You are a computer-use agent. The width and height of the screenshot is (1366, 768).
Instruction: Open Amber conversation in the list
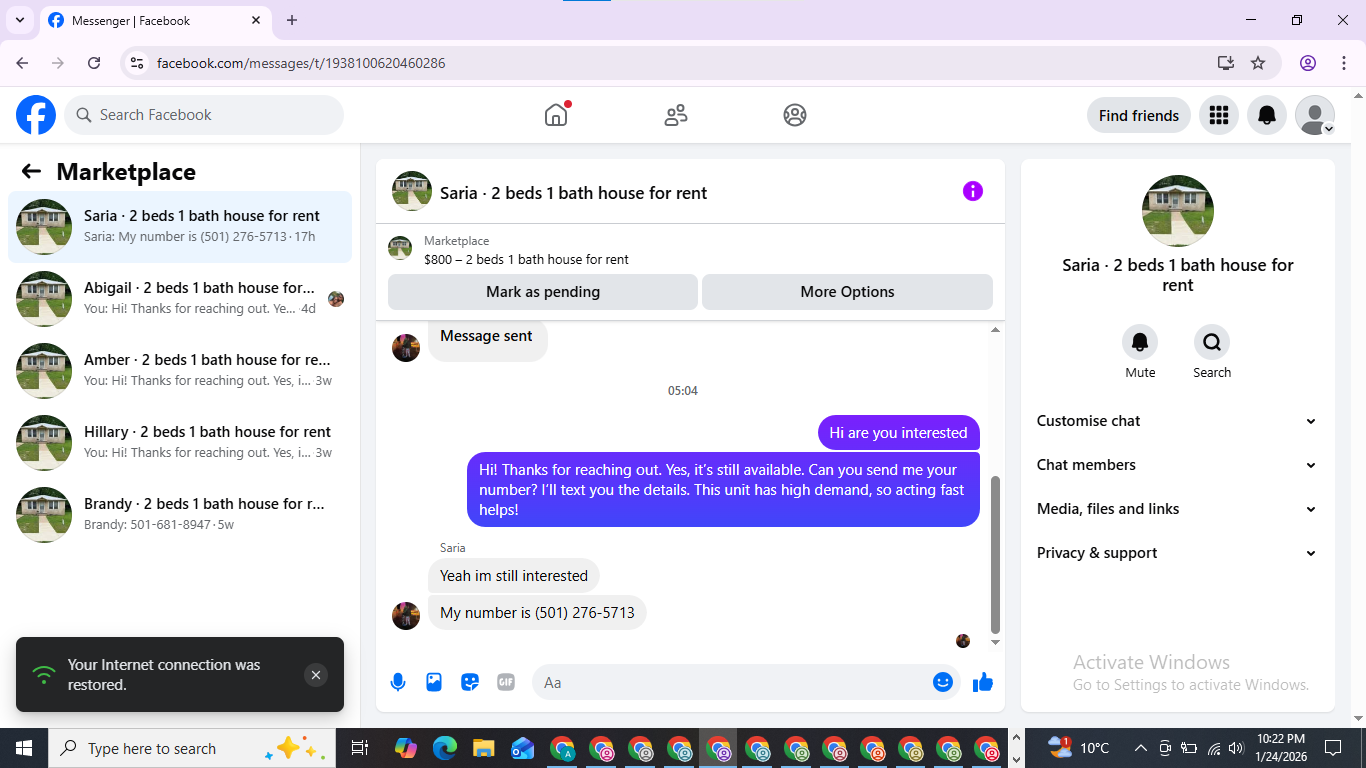180,371
